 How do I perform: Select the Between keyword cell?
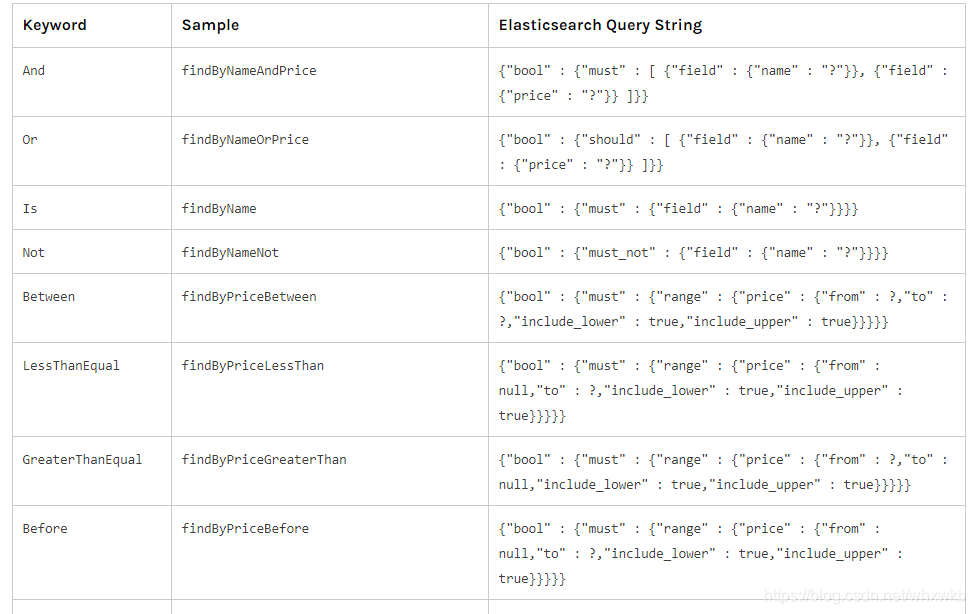pos(49,296)
